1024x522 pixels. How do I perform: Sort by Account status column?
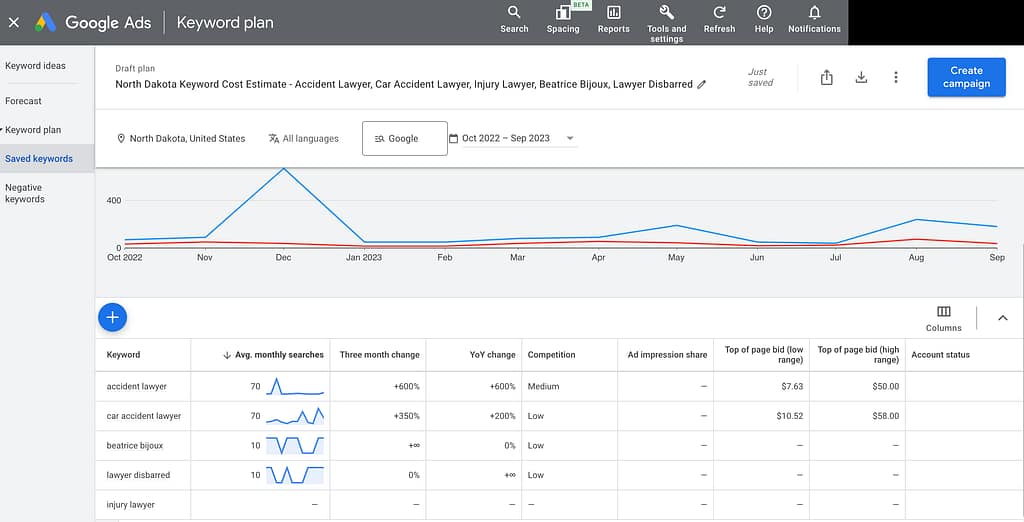click(x=940, y=355)
